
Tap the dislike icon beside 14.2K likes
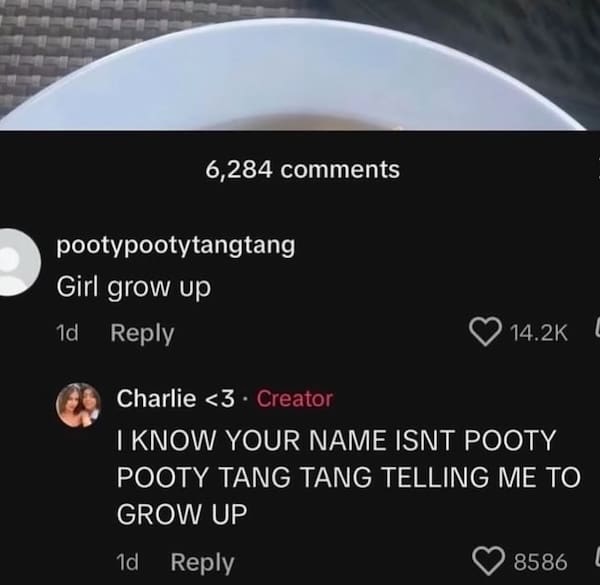[597, 330]
